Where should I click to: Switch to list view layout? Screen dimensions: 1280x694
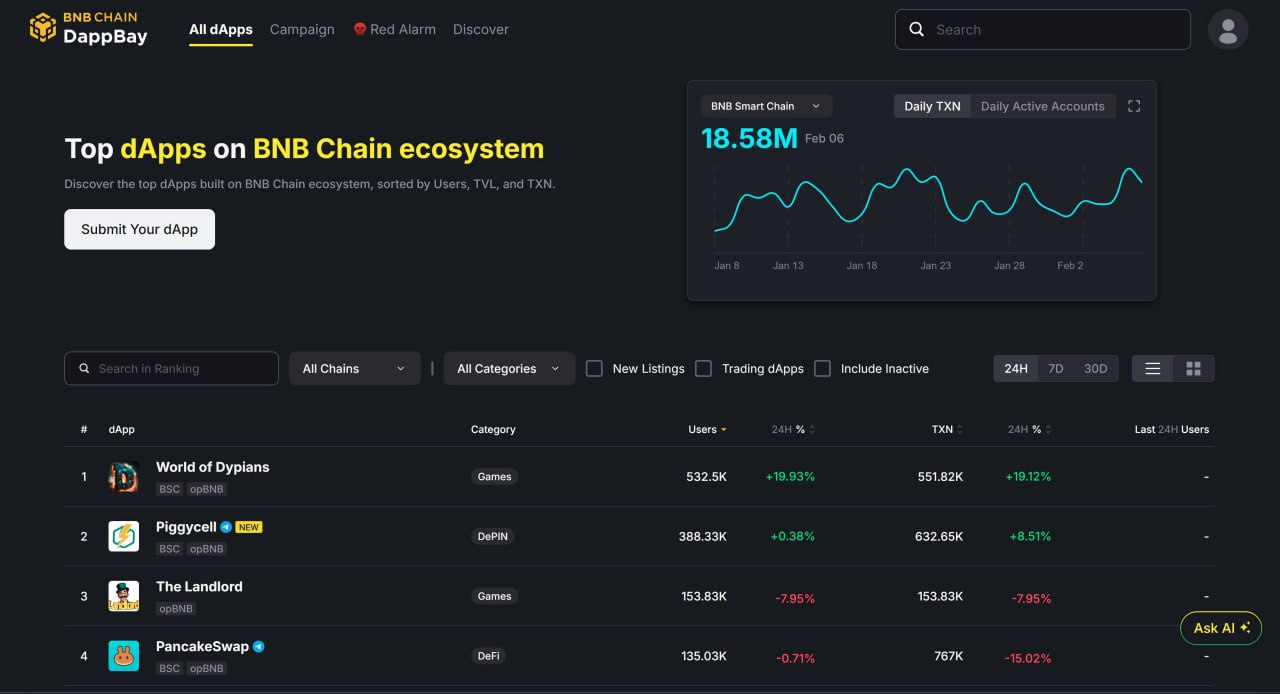(1153, 369)
